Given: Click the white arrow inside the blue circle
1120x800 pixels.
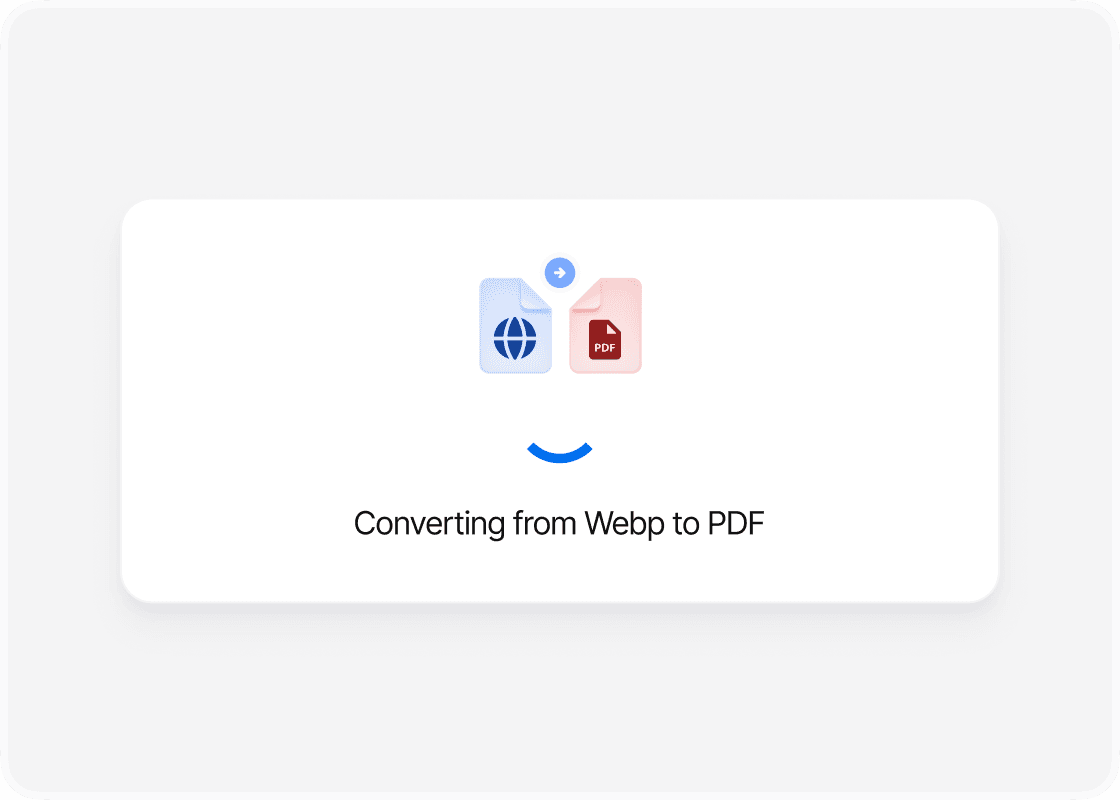Looking at the screenshot, I should pos(560,273).
